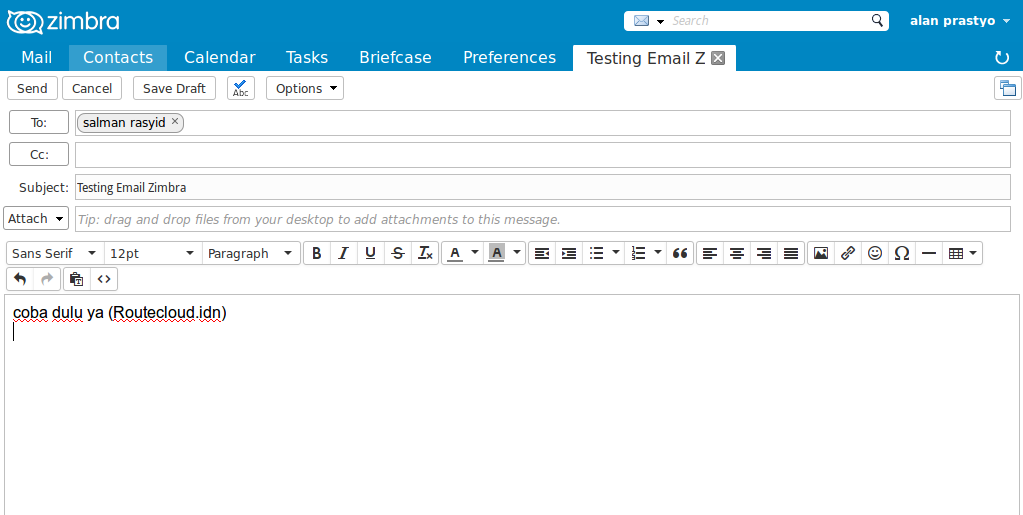The width and height of the screenshot is (1023, 515).
Task: Expand numbered list style options
Action: [x=658, y=253]
